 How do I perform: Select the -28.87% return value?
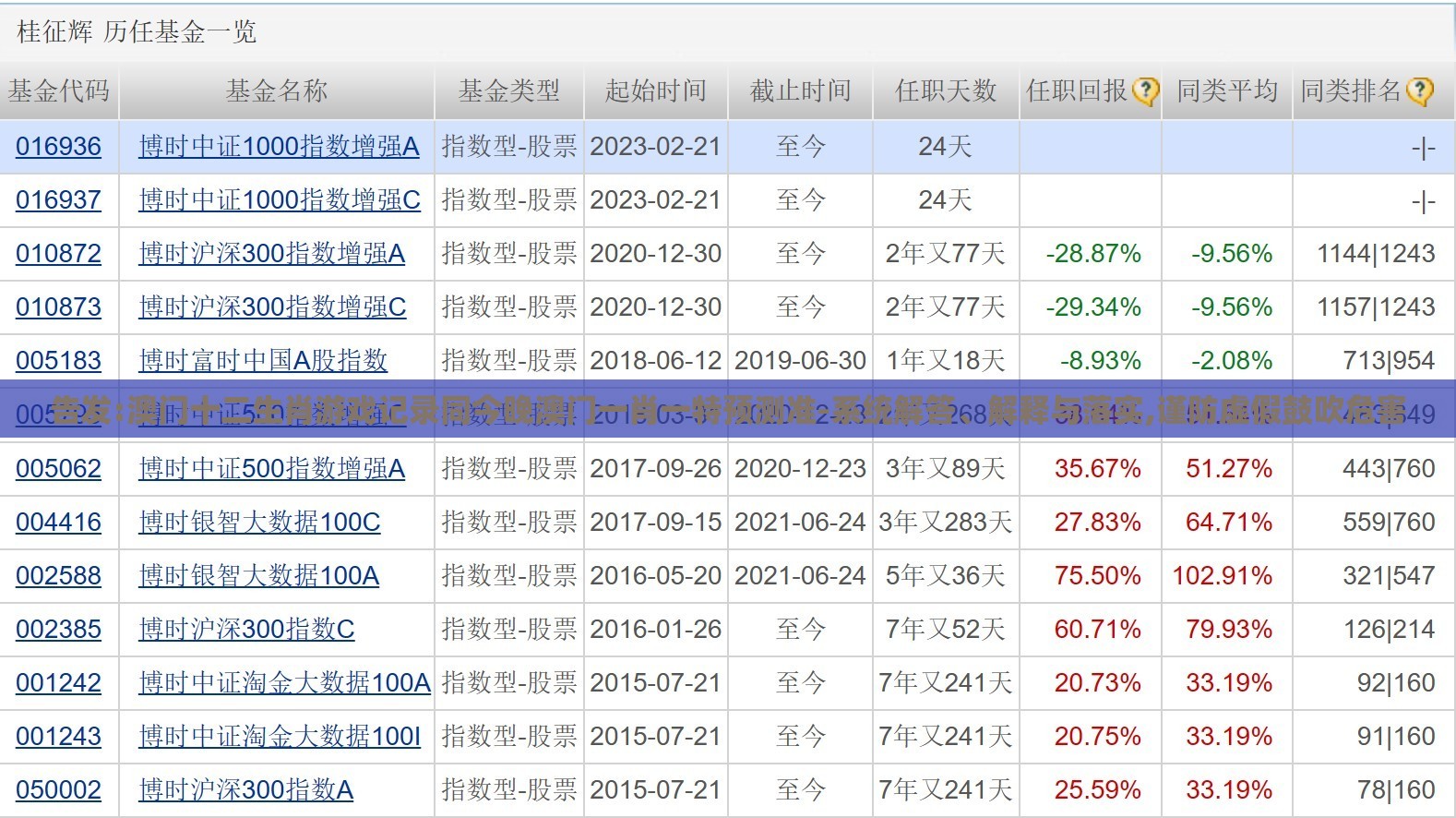point(1093,254)
